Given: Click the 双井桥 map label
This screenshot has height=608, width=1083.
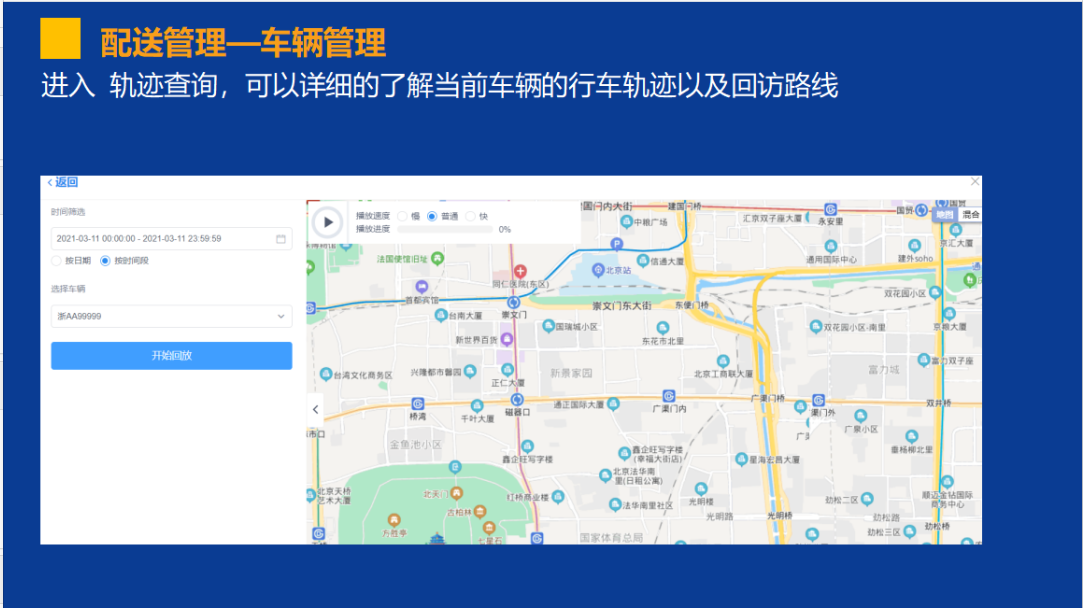Looking at the screenshot, I should pyautogui.click(x=939, y=403).
